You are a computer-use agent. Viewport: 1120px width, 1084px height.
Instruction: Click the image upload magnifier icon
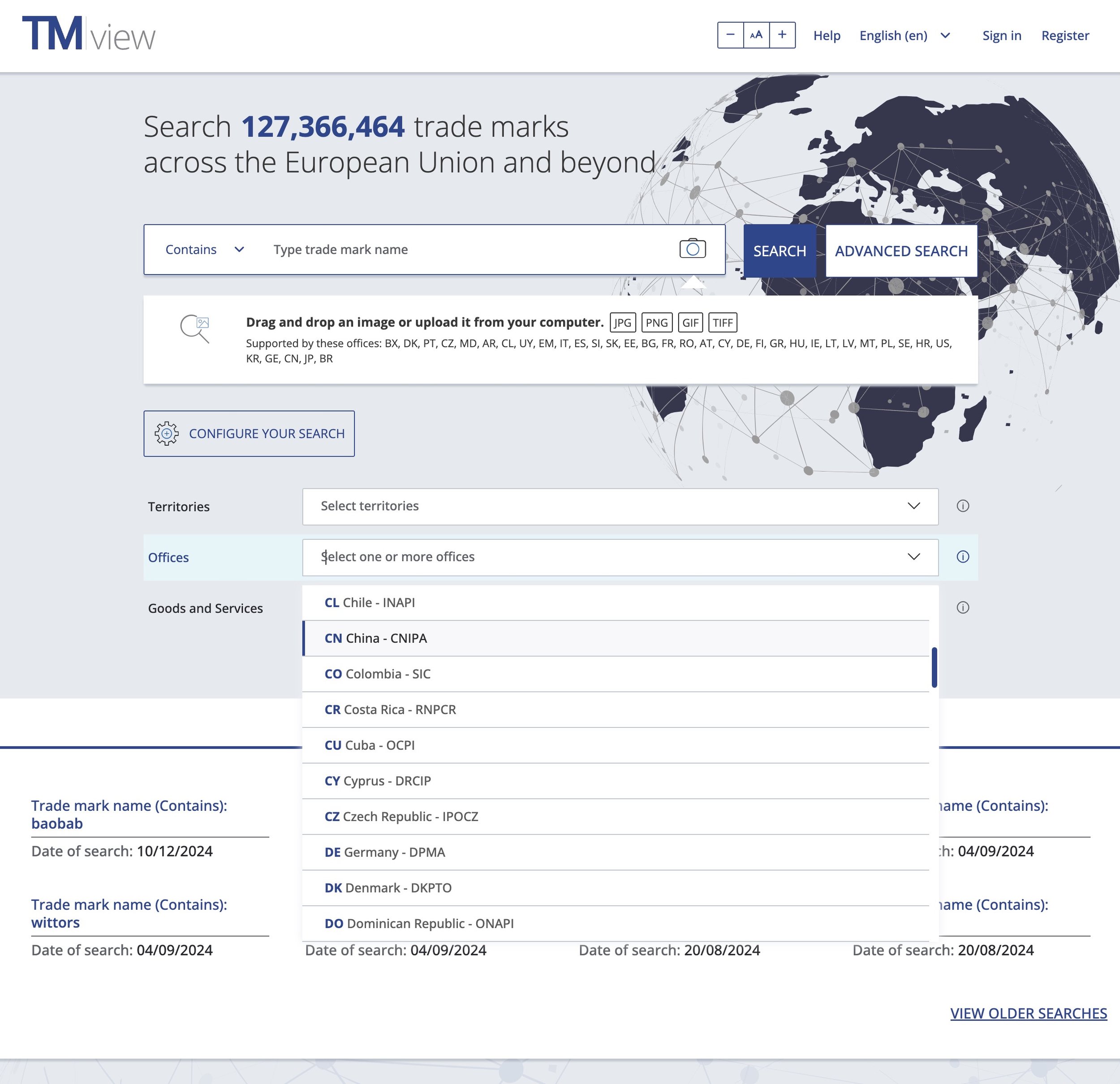195,329
